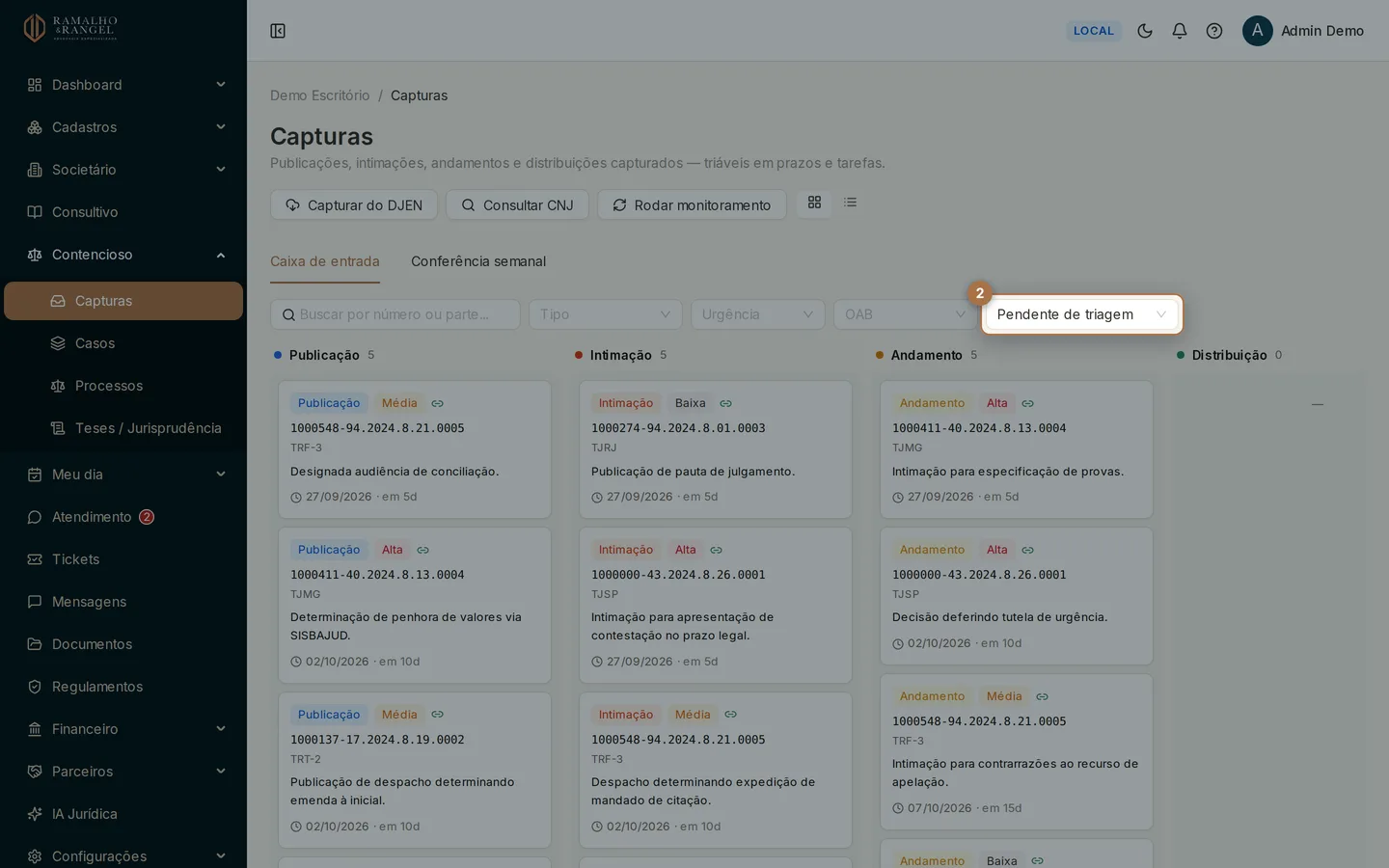Open the Tipo filter dropdown
The image size is (1389, 868).
coord(606,314)
